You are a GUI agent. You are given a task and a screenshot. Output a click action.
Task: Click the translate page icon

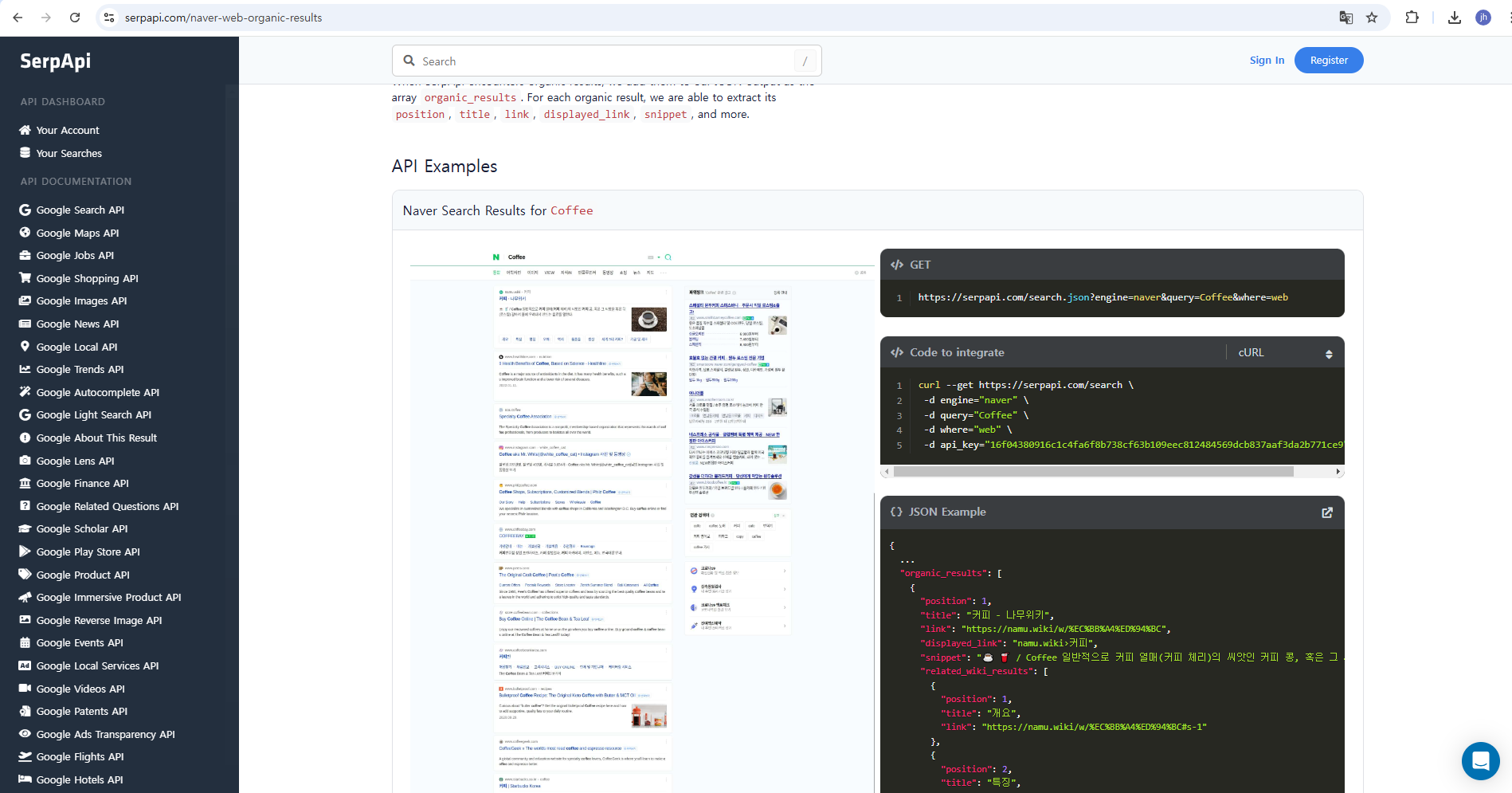(x=1346, y=18)
